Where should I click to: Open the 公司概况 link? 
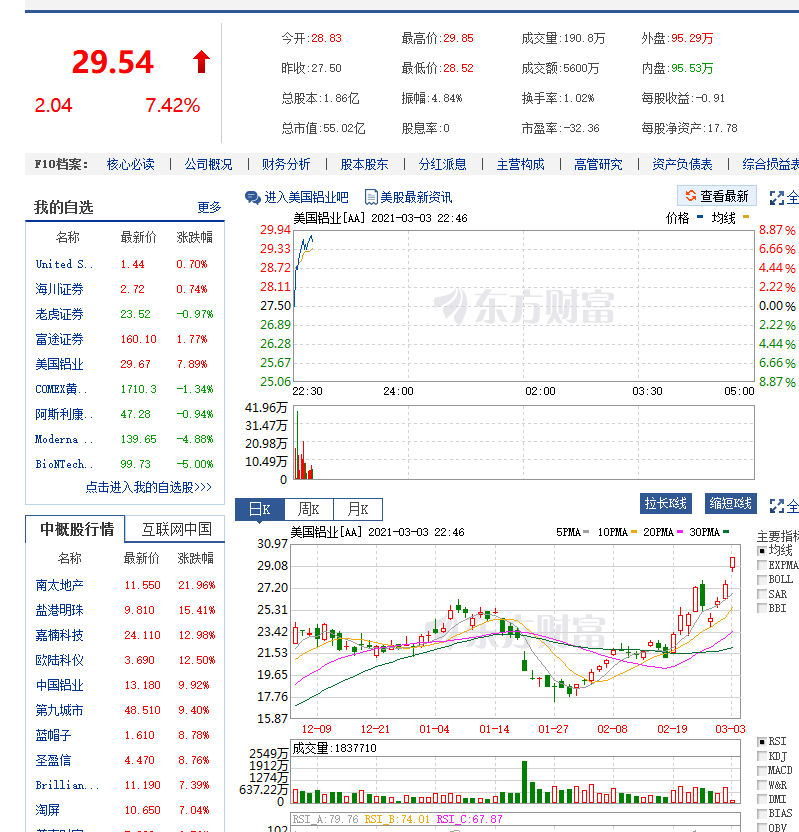point(209,164)
